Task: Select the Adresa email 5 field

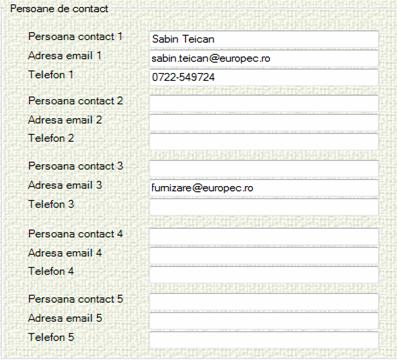Action: point(264,321)
